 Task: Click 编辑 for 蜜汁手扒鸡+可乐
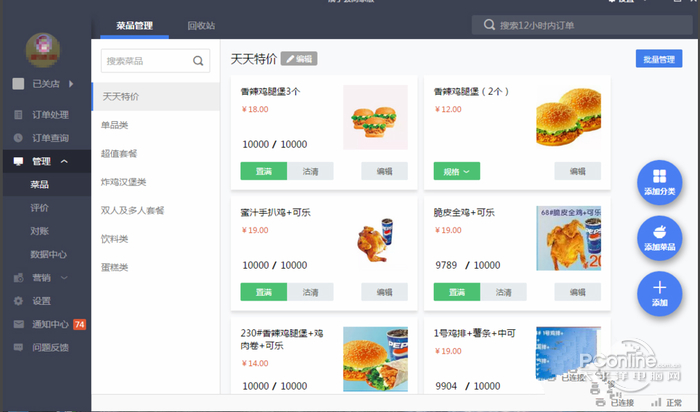tap(384, 292)
